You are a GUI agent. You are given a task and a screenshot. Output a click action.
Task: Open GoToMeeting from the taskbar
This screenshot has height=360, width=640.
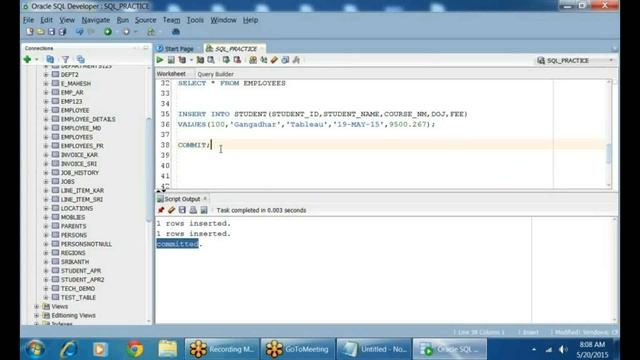click(298, 349)
